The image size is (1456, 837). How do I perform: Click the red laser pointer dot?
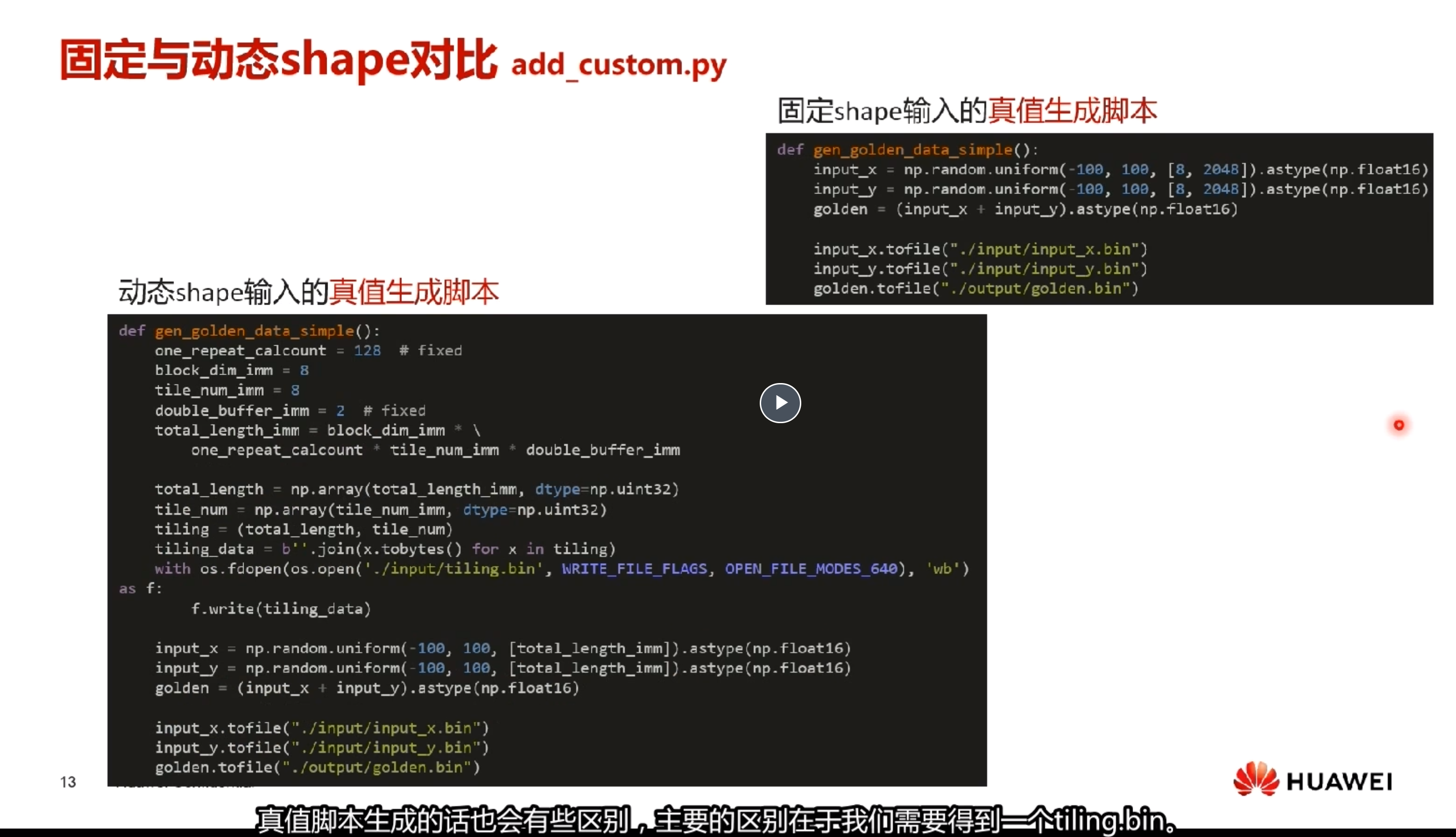pyautogui.click(x=1399, y=425)
